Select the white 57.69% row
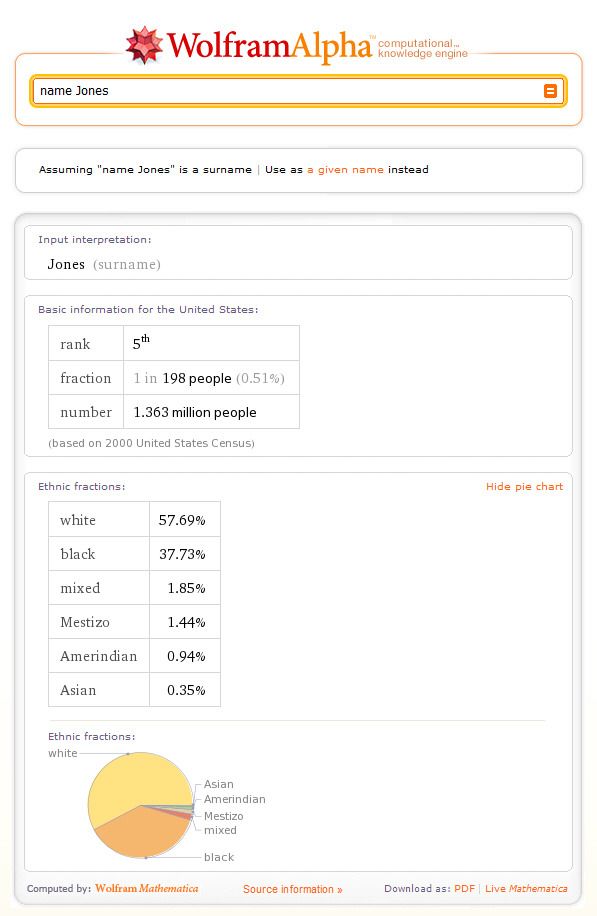597x916 pixels. coord(134,519)
